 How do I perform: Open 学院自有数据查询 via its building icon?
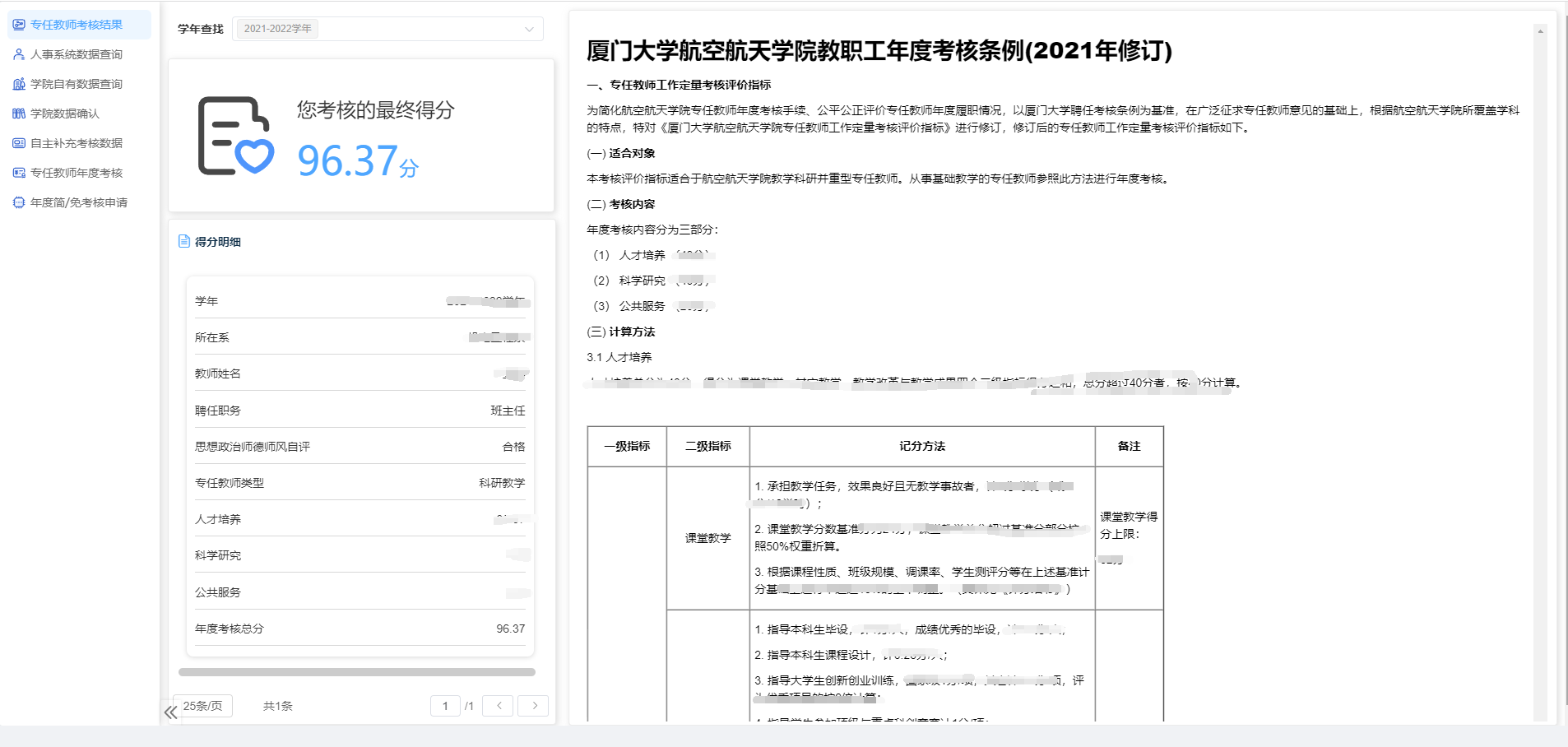click(x=19, y=84)
